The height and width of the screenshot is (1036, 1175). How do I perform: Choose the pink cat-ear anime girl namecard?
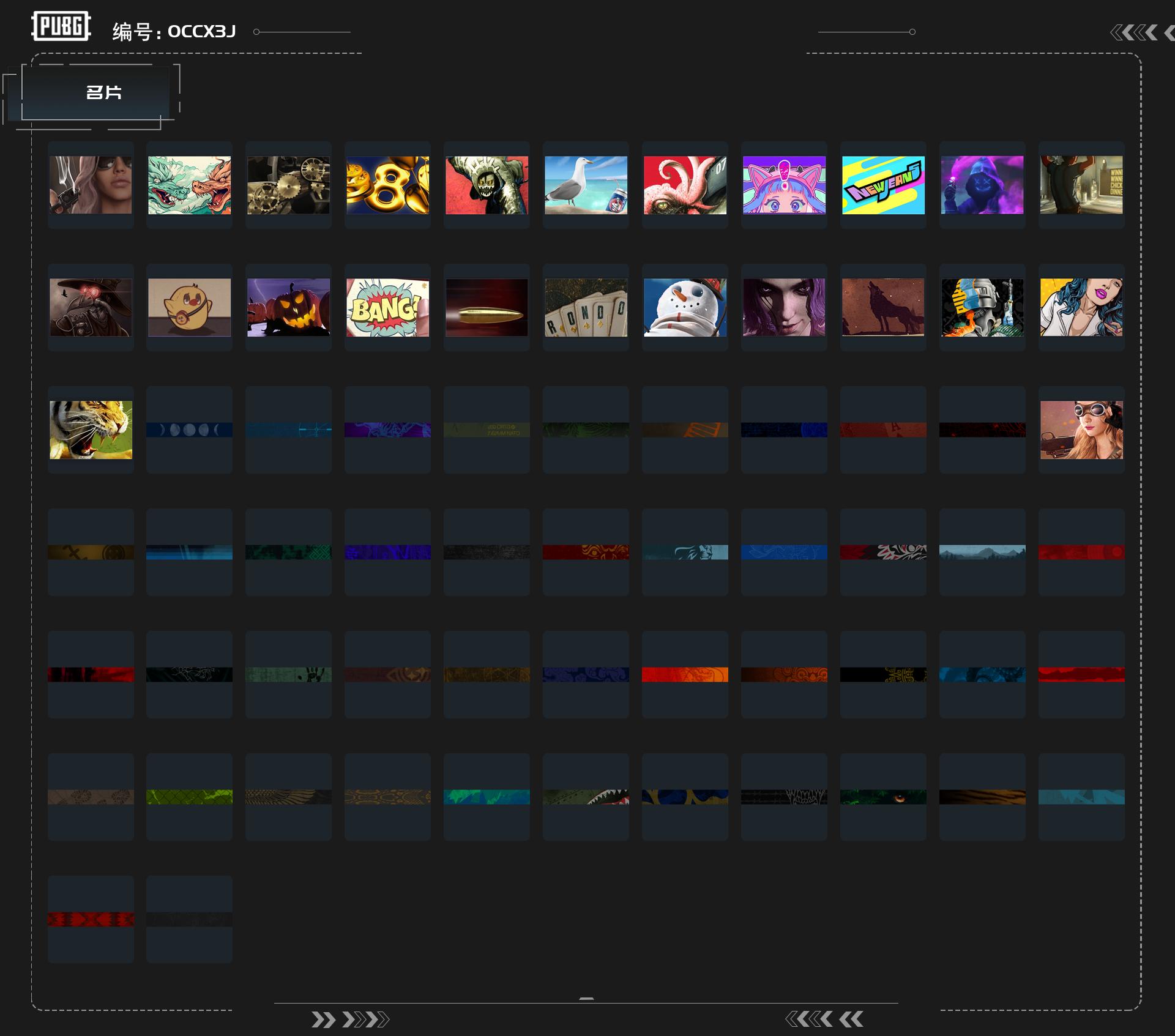click(x=784, y=185)
